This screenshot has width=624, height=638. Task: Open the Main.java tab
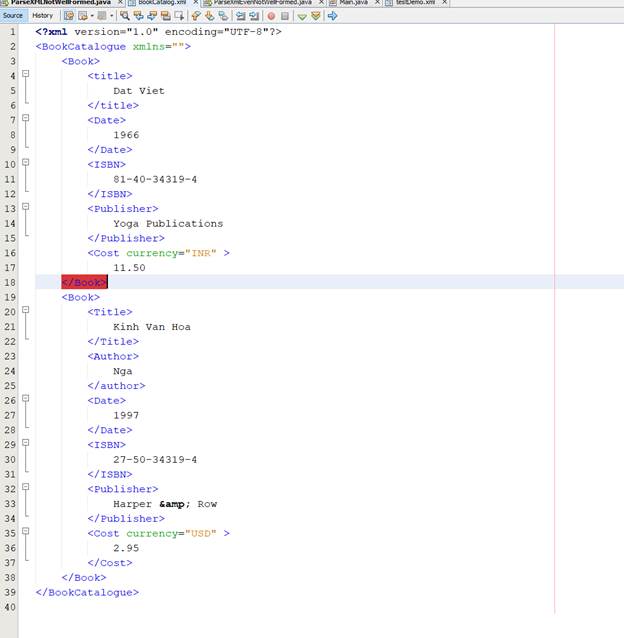[353, 2]
